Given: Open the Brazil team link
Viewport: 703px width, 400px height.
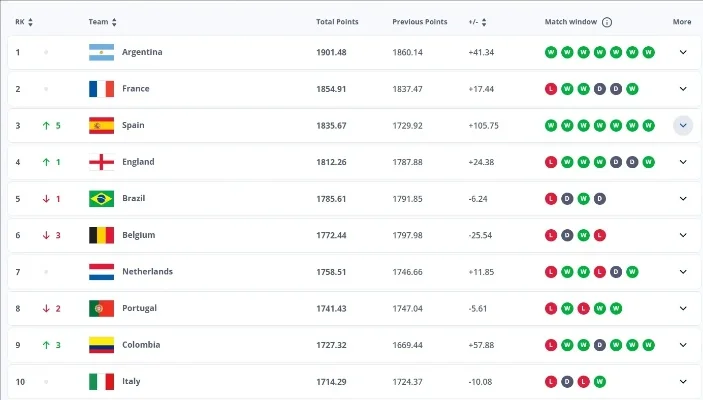Looking at the screenshot, I should point(134,198).
